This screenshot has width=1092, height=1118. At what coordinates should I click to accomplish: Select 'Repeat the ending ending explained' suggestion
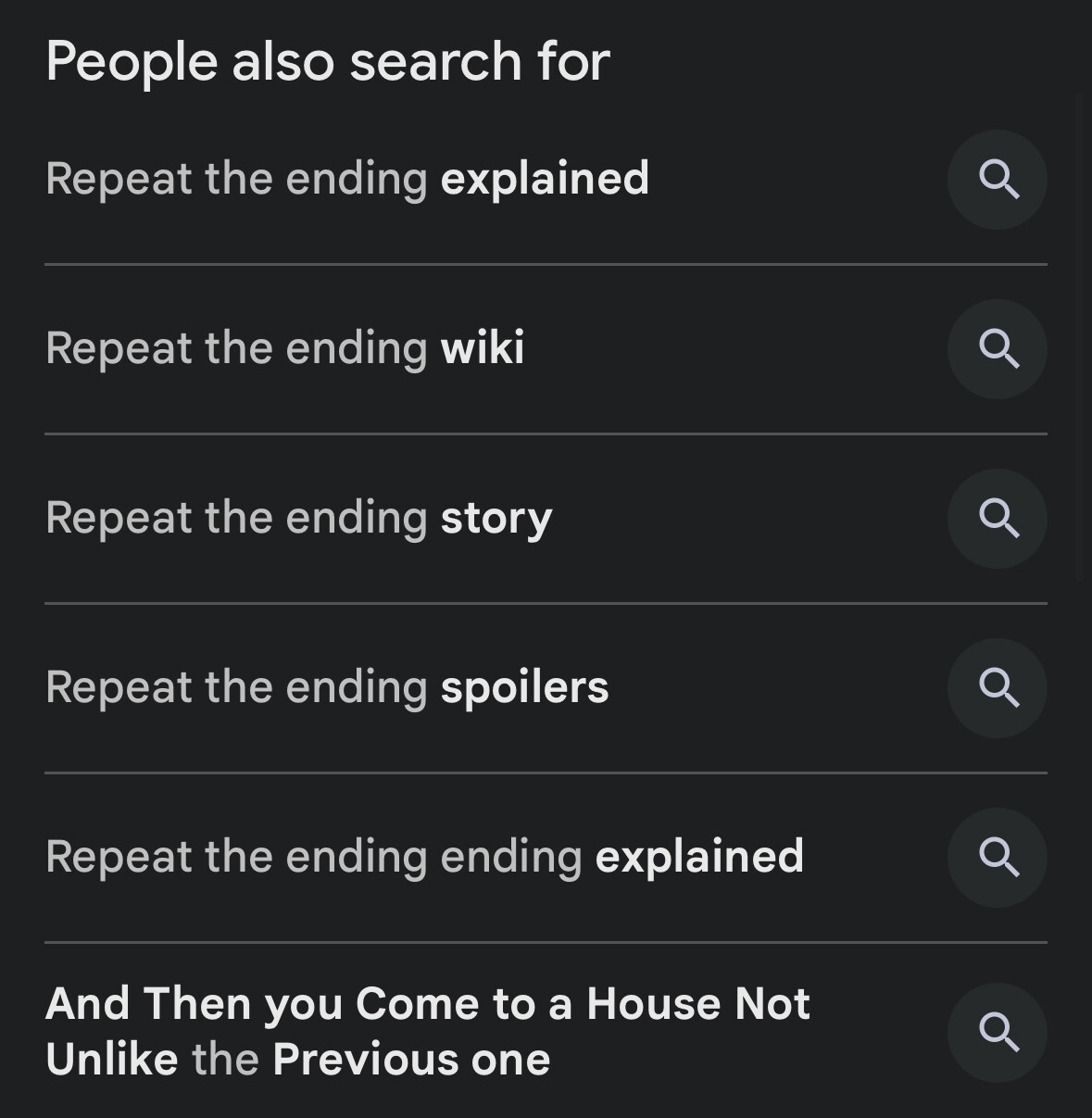[424, 857]
